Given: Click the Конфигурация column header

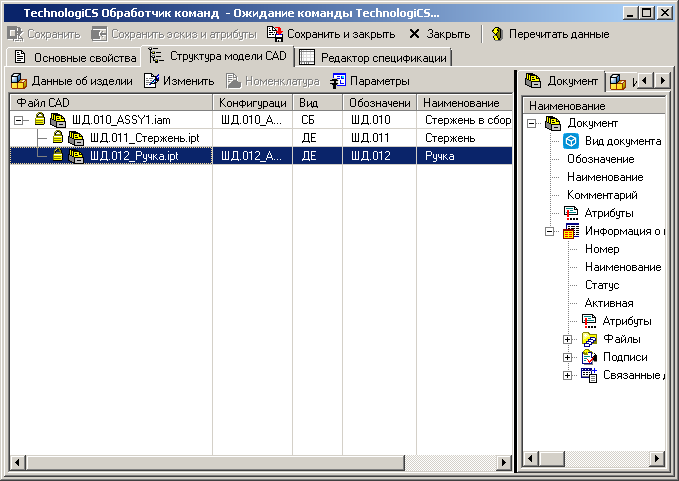Looking at the screenshot, I should coord(253,103).
